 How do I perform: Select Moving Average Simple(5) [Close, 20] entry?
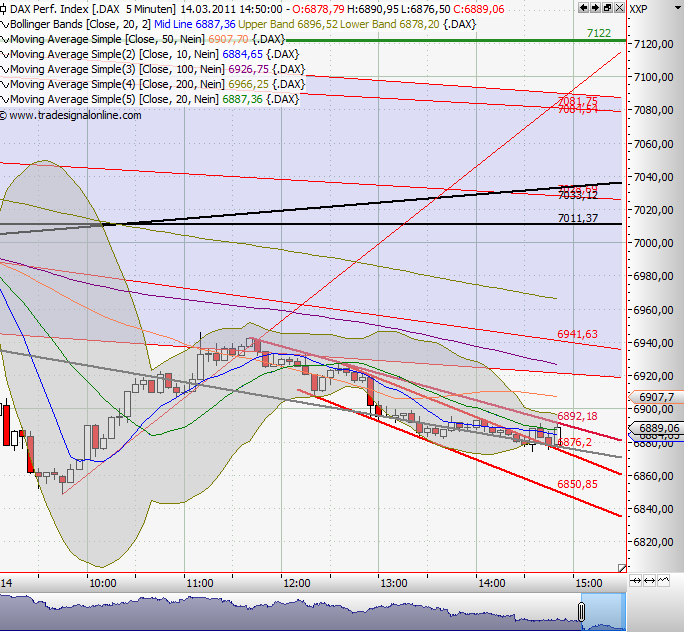(114, 99)
